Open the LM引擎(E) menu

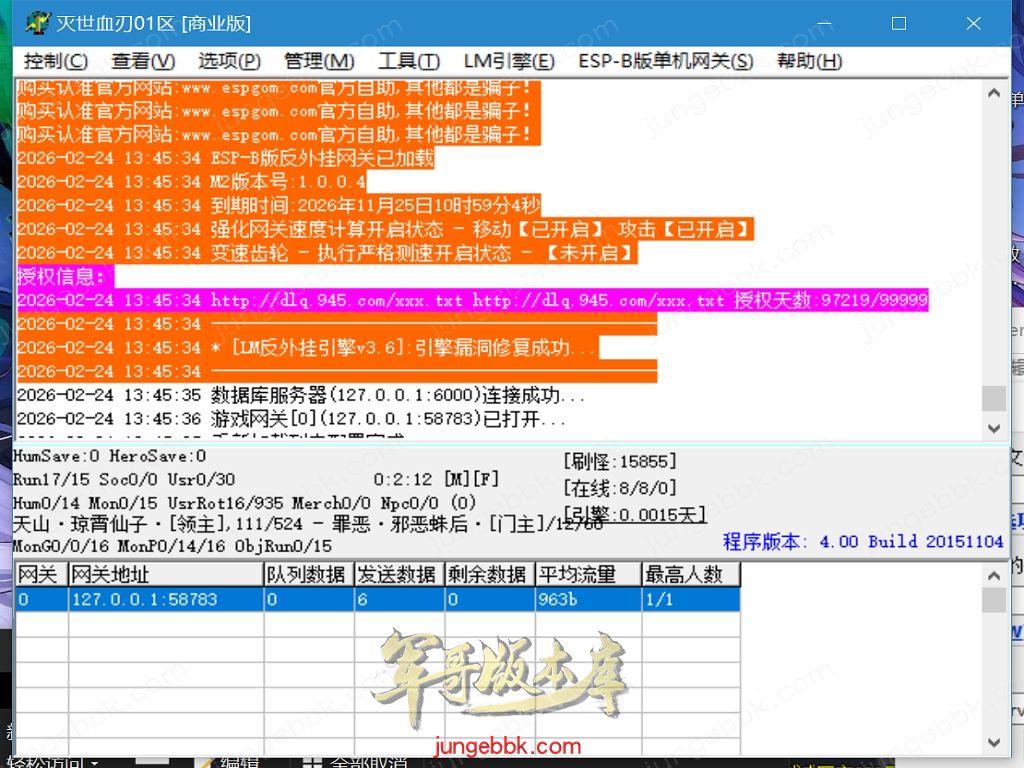(509, 61)
